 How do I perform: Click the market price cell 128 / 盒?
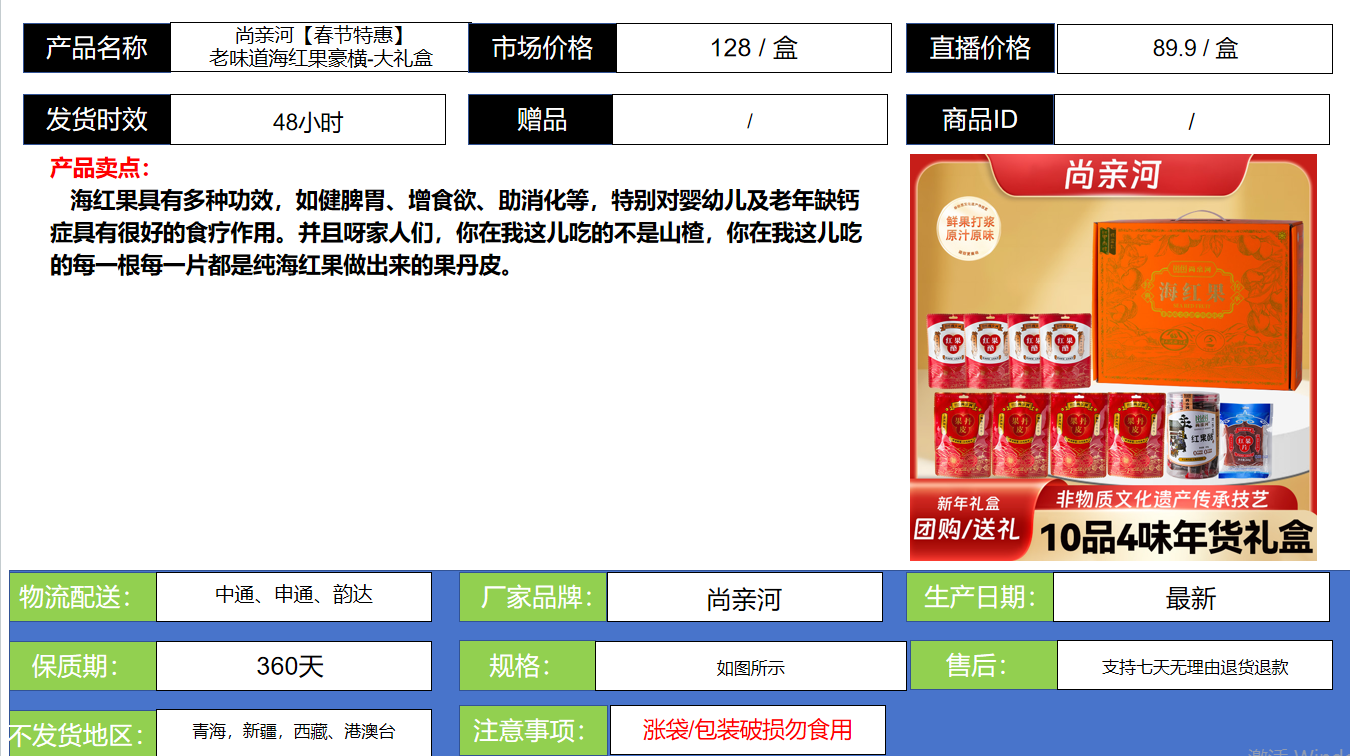pyautogui.click(x=753, y=48)
